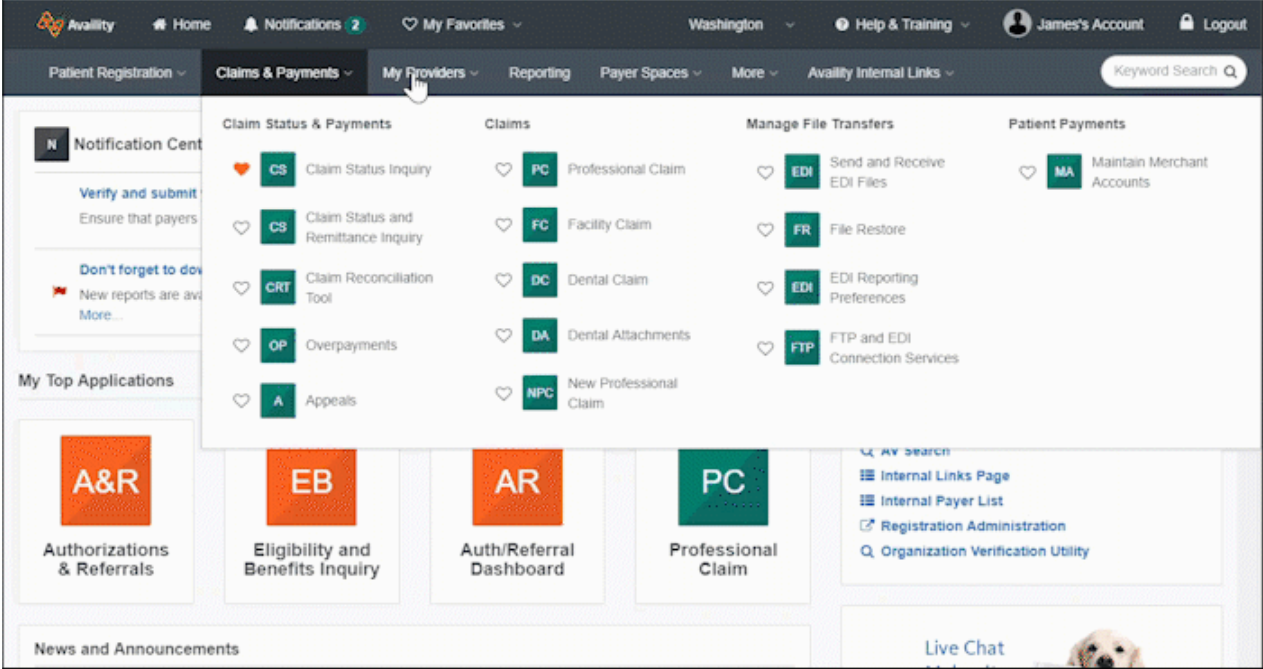Click the Appeals A icon
Image resolution: width=1263 pixels, height=669 pixels.
tap(278, 401)
